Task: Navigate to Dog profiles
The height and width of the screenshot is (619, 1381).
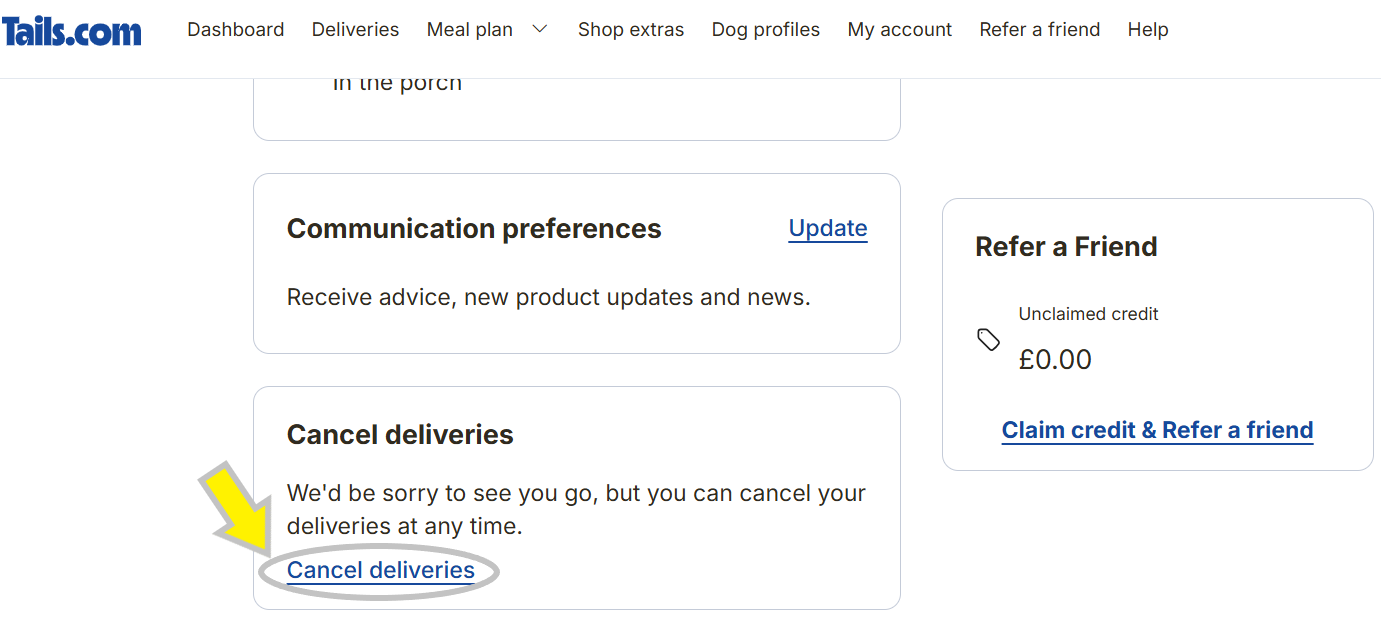Action: (765, 30)
